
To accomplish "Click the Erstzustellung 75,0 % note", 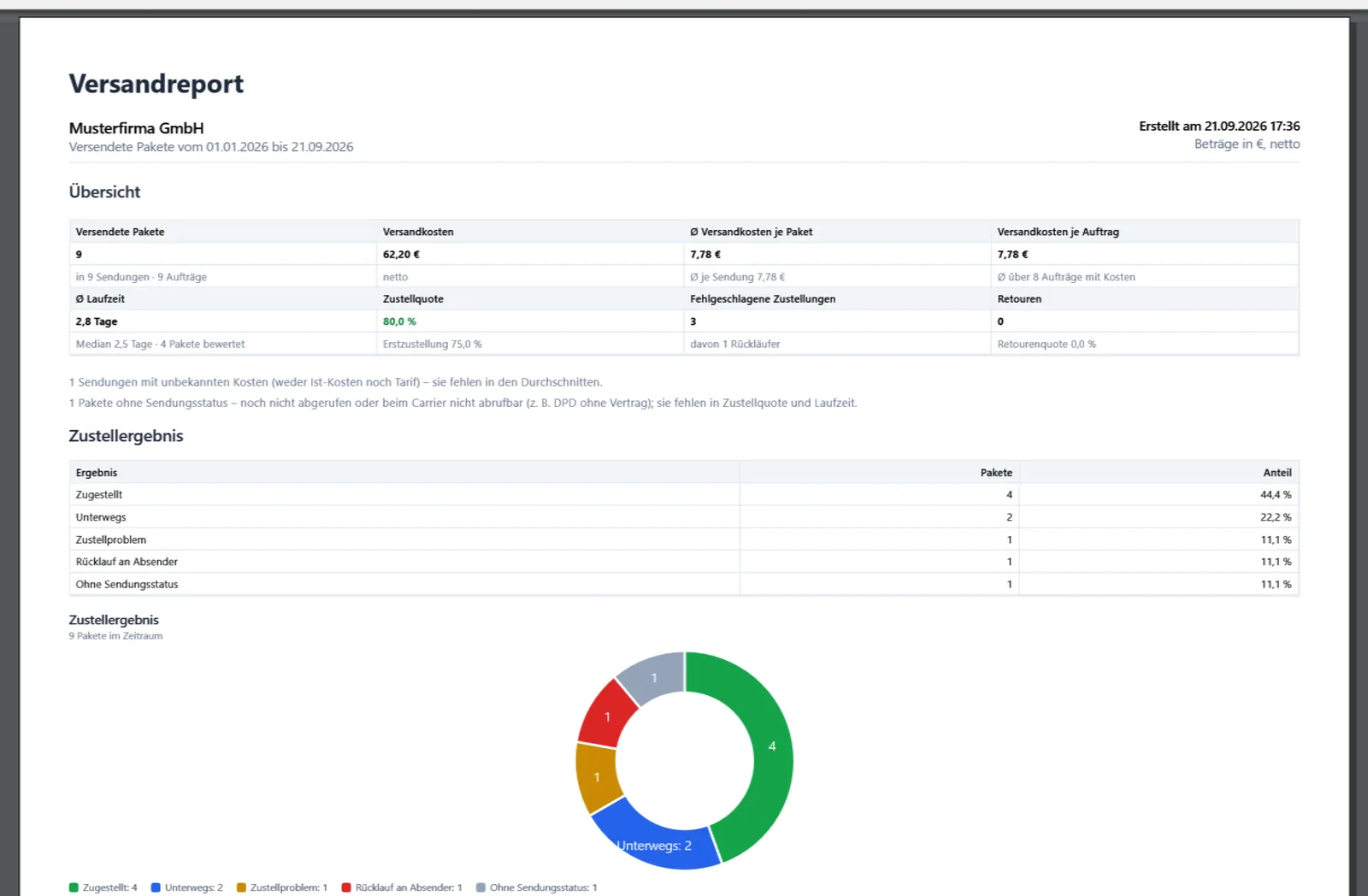I will coord(433,344).
